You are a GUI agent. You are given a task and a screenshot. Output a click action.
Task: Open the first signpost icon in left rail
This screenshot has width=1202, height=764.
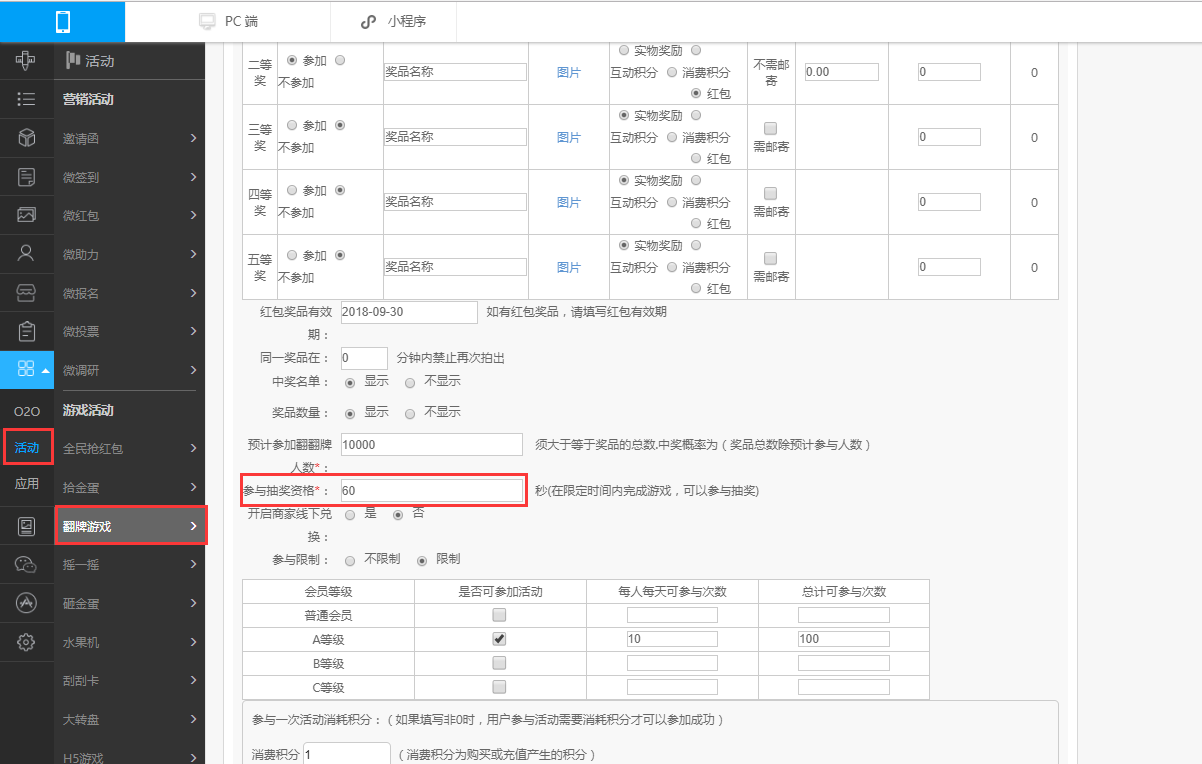click(27, 60)
